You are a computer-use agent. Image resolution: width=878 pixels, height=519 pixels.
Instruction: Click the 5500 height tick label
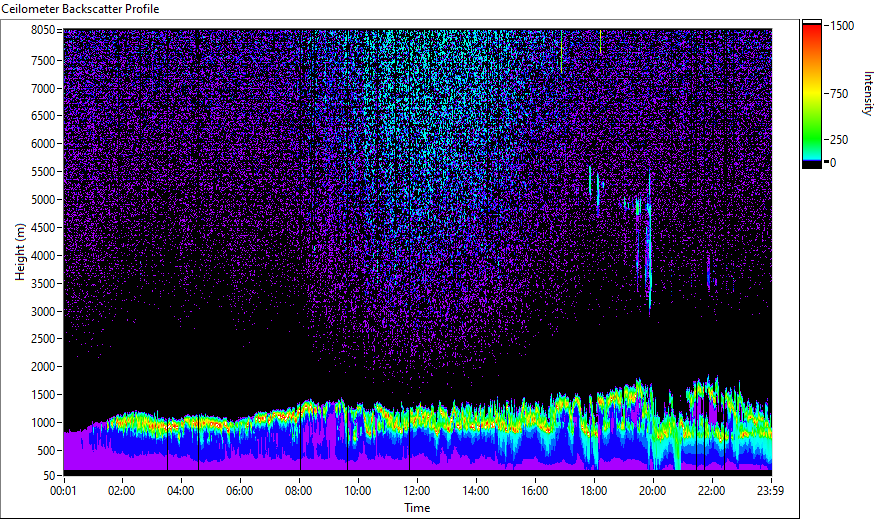43,172
